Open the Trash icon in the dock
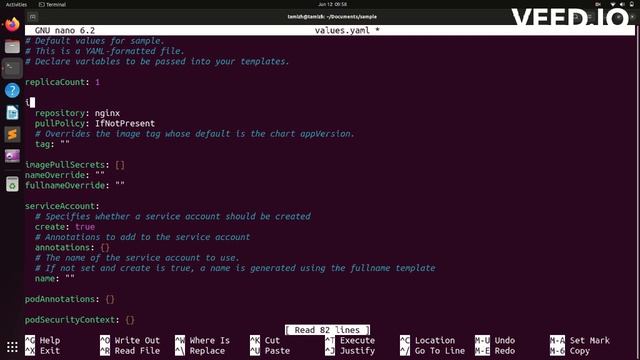Viewport: 640px width, 360px height. pos(12,184)
